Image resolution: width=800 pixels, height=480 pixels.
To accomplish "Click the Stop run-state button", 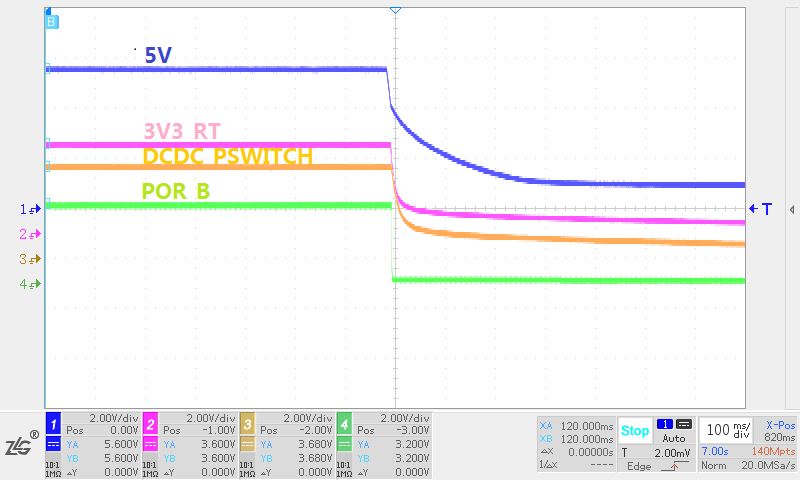I will (635, 431).
